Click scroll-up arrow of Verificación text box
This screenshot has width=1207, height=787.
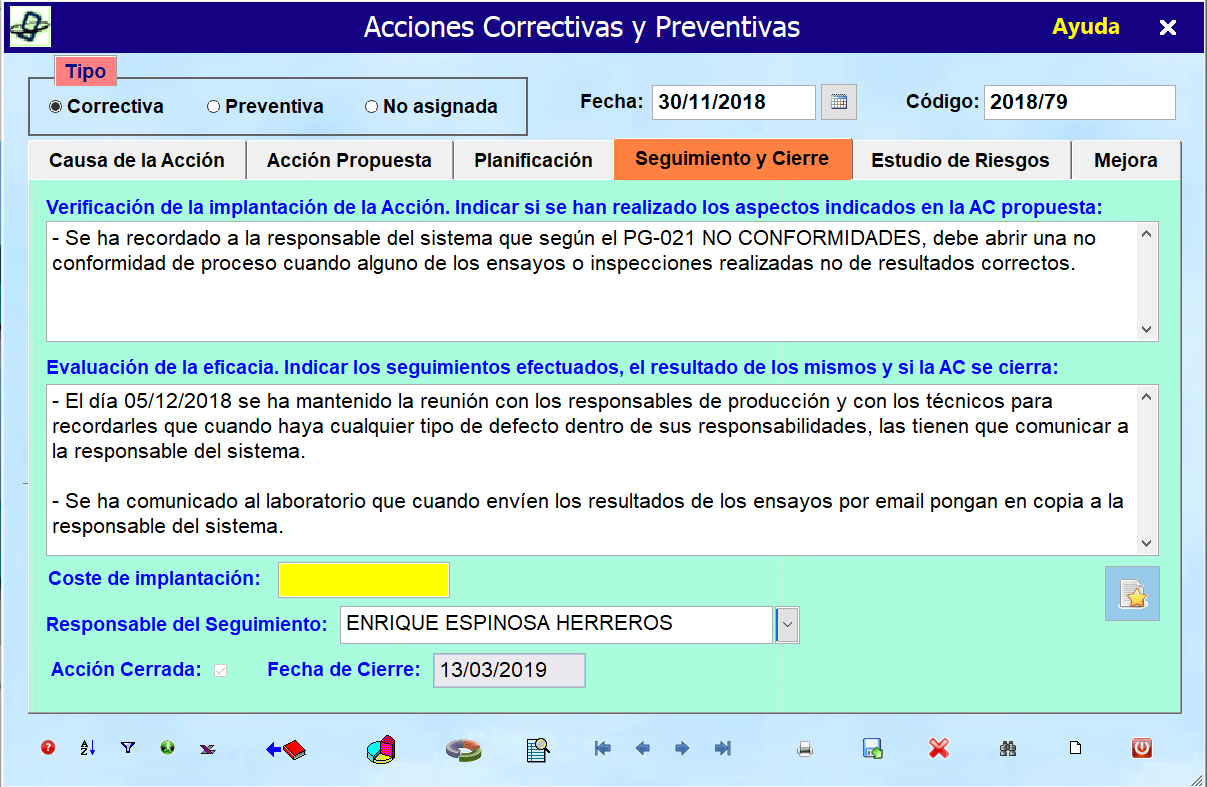[x=1147, y=234]
